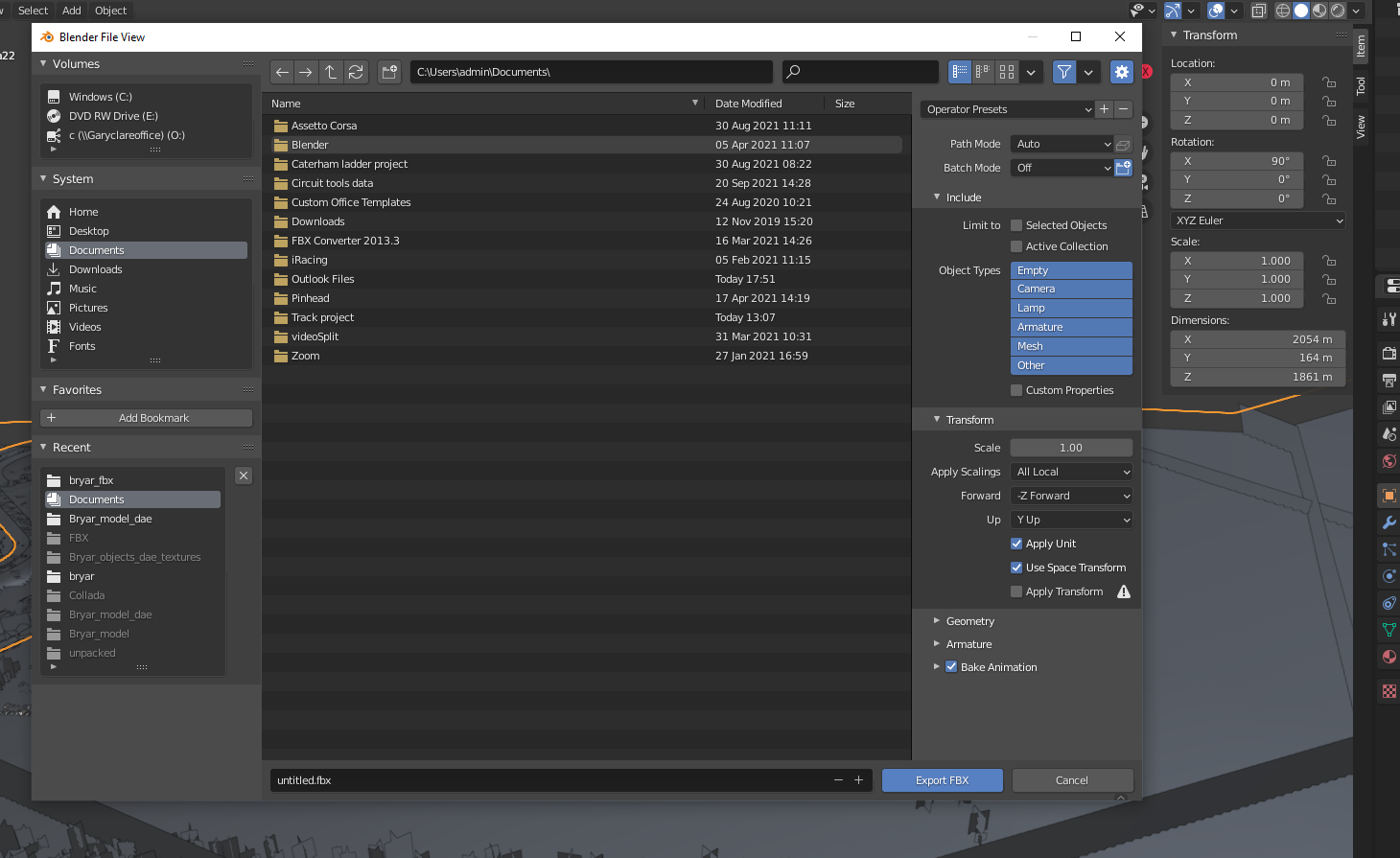Open the Item sidebar tab

[1361, 46]
